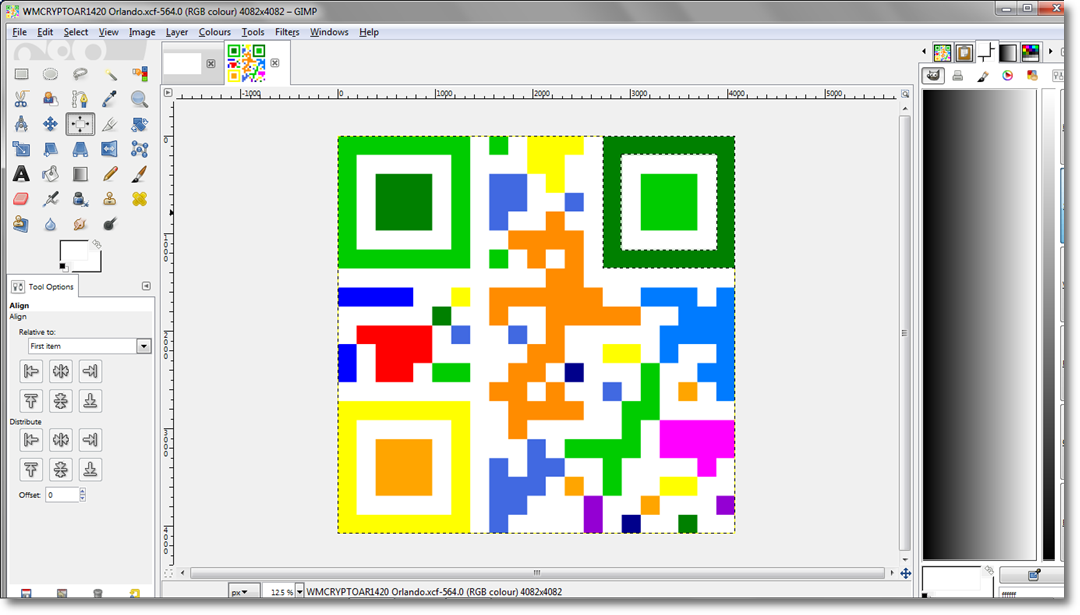Select the Heal tool
The width and height of the screenshot is (1080, 615).
139,199
